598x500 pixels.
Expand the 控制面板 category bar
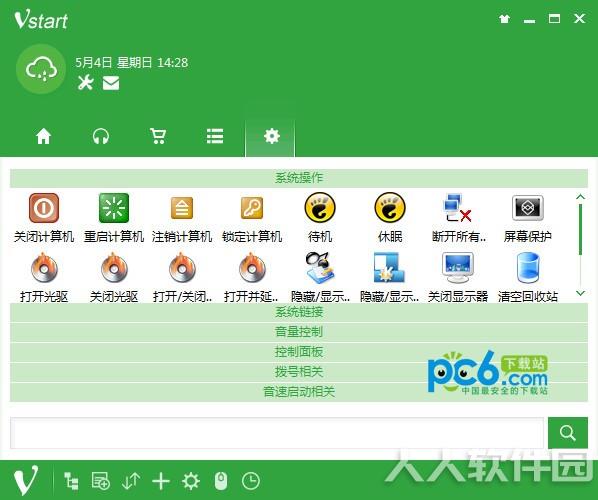pyautogui.click(x=299, y=352)
